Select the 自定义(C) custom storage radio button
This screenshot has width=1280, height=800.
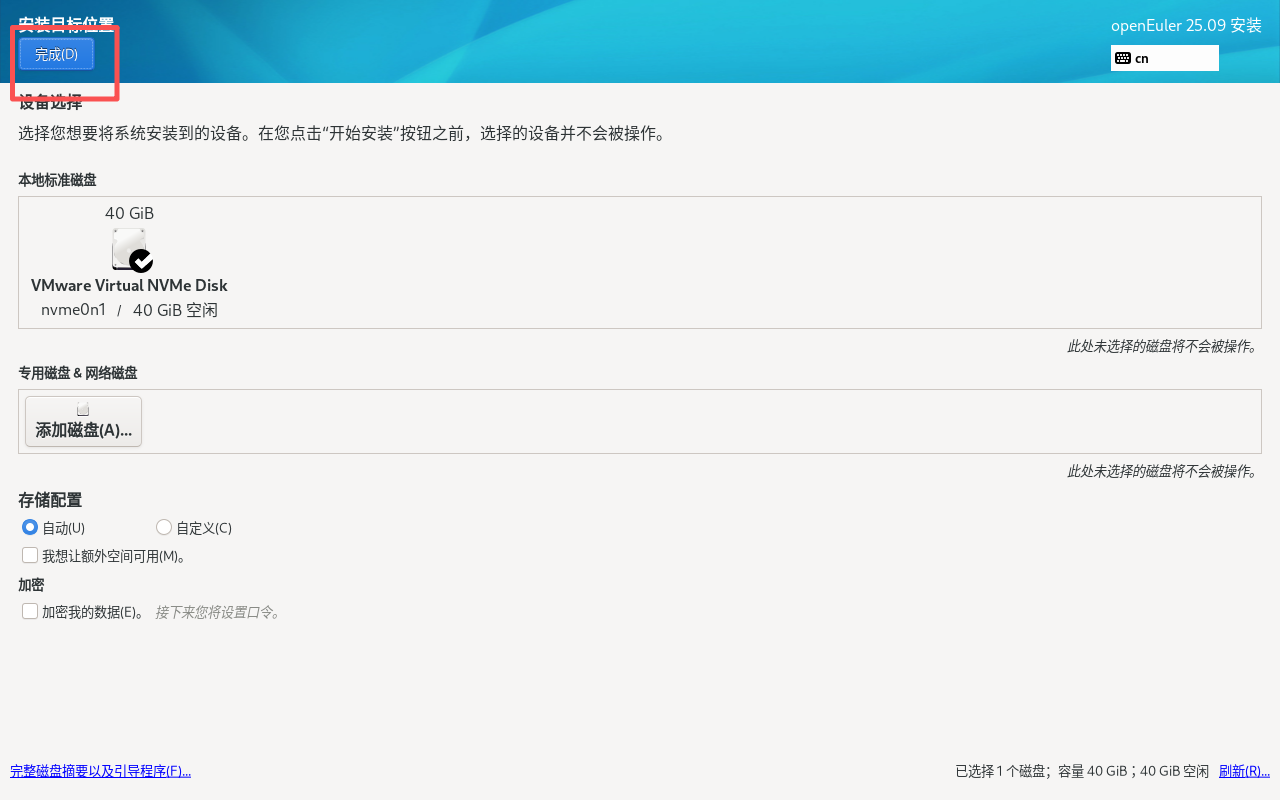[164, 527]
